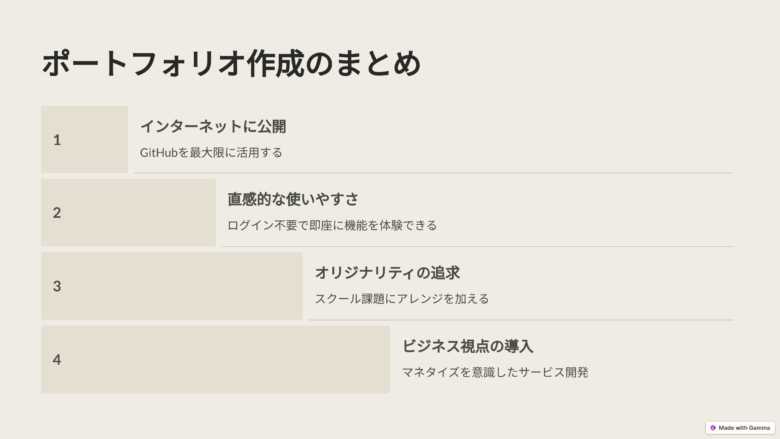Select the slide title ポートフォリオ作成のまとめ
The width and height of the screenshot is (780, 439).
tap(231, 64)
